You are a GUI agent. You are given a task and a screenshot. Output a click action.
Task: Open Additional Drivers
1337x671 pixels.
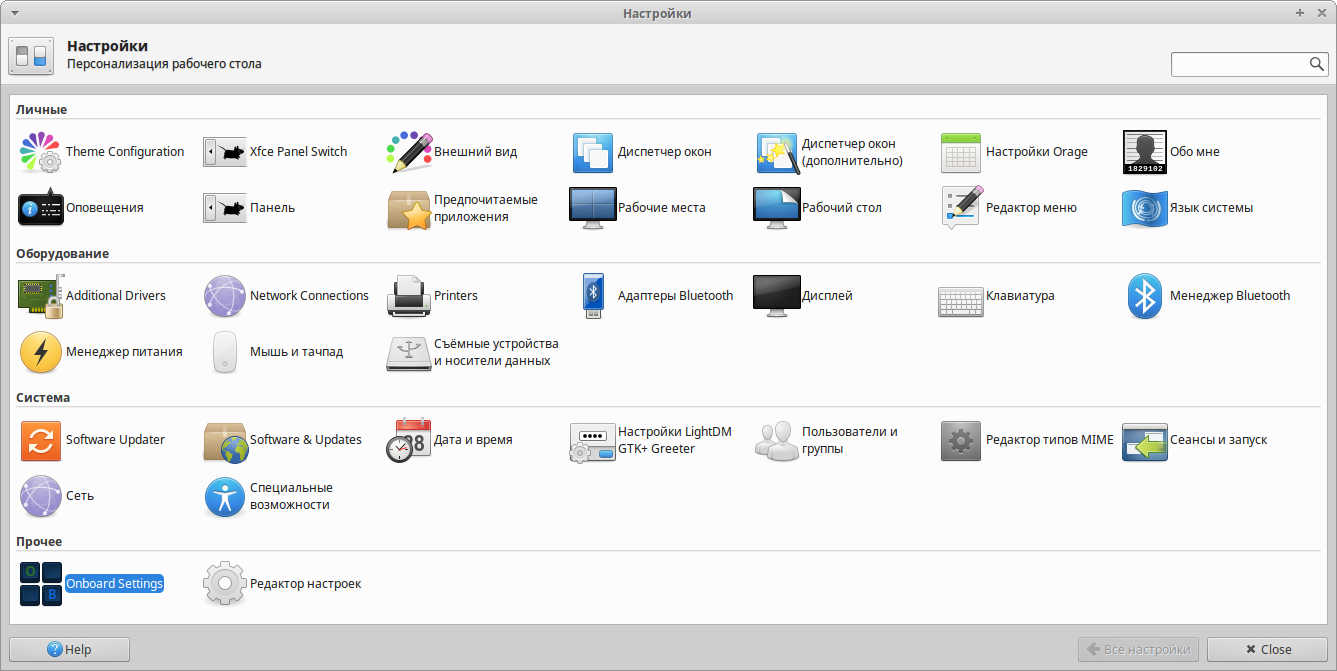tap(92, 296)
